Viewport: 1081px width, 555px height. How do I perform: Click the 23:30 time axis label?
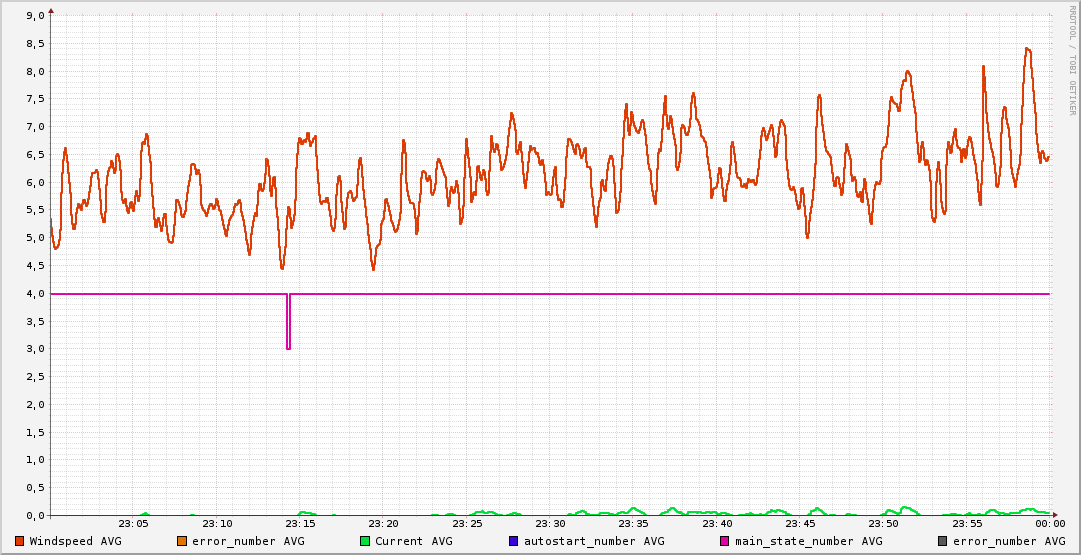(x=550, y=523)
